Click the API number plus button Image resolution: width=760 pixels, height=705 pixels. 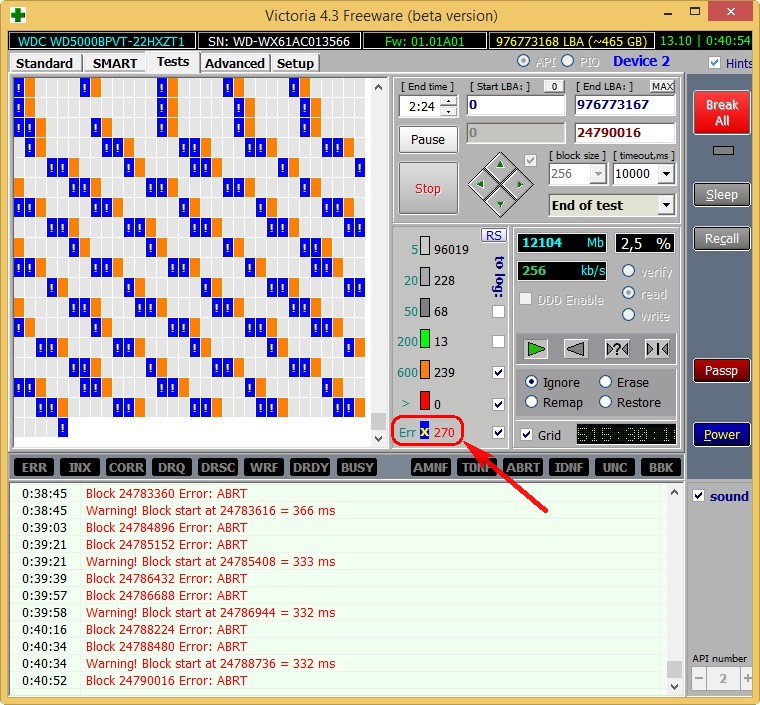747,678
